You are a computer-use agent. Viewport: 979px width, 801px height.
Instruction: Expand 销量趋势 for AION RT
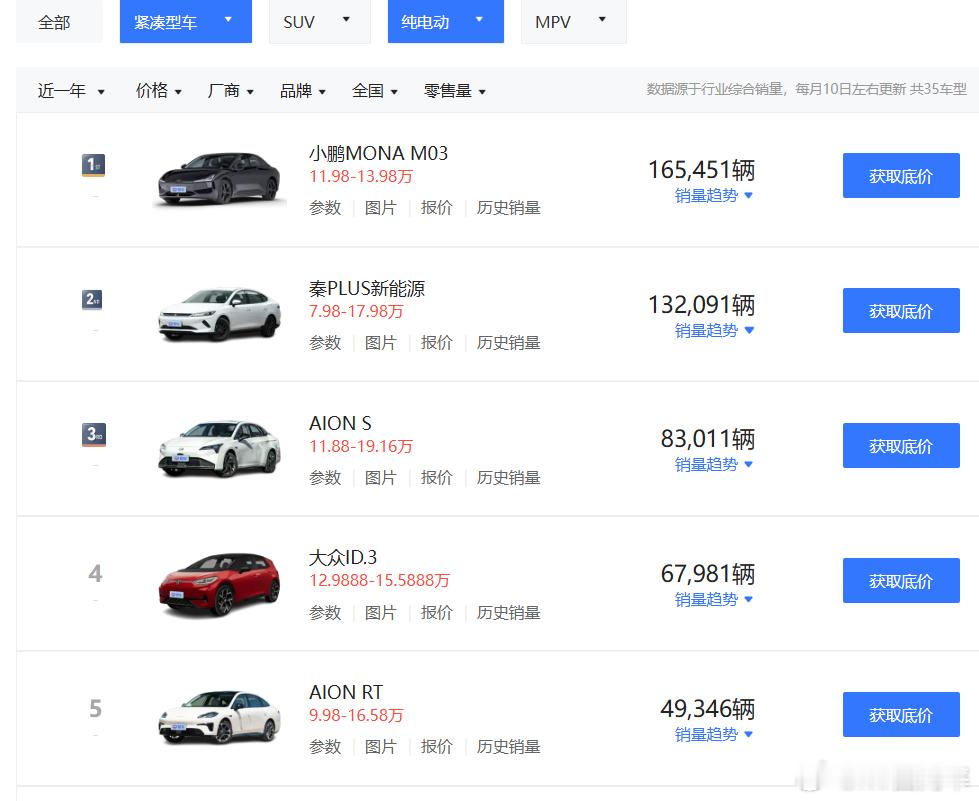(x=714, y=734)
